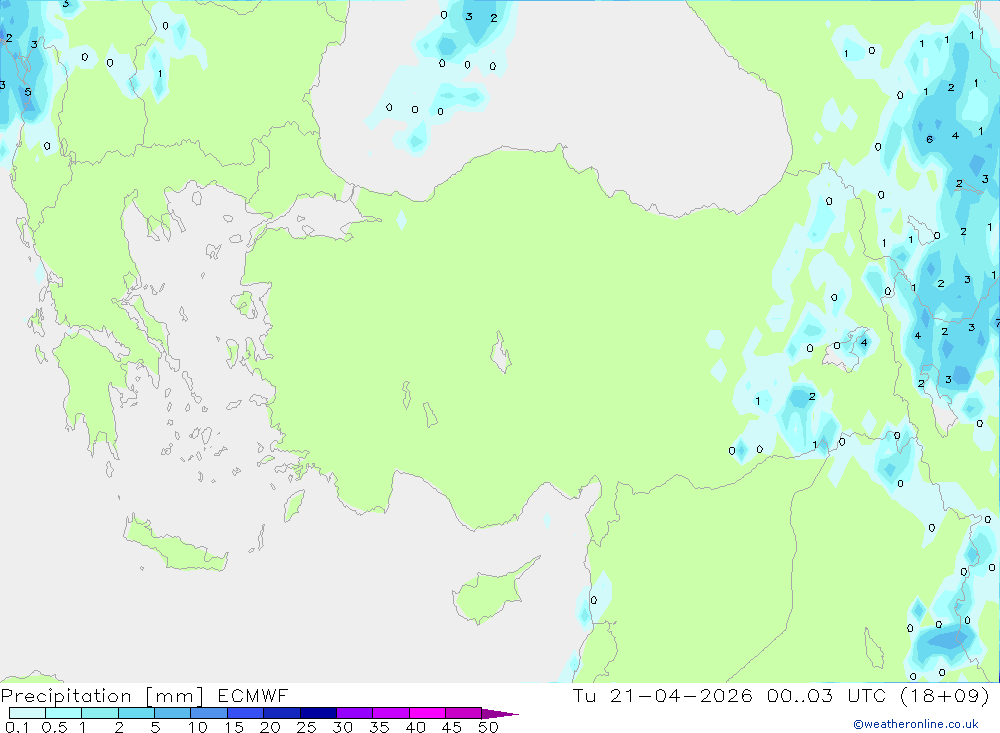Click the 'ECMWF' model label
This screenshot has width=1000, height=733.
point(253,696)
